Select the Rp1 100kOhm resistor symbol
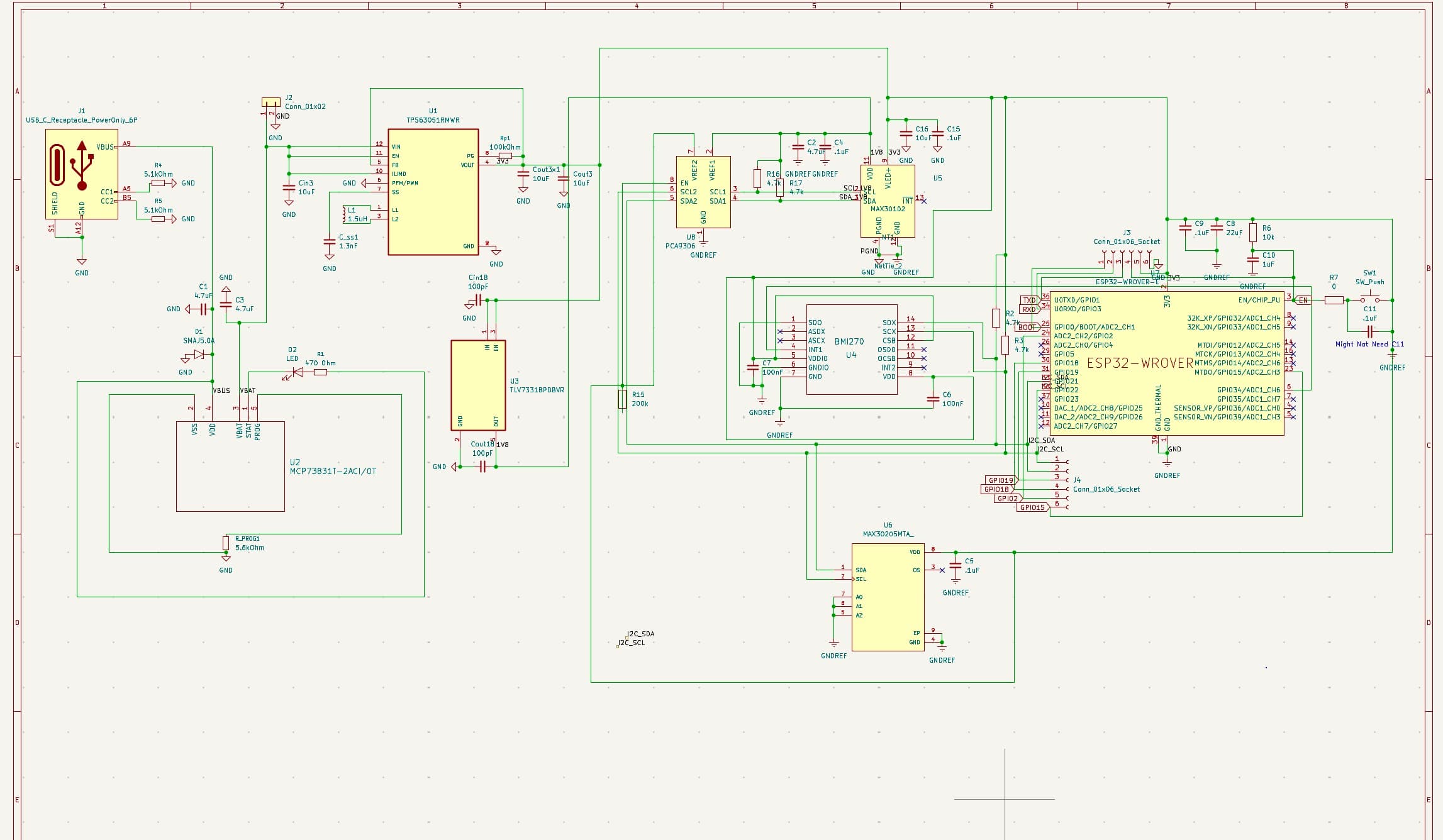This screenshot has height=840, width=1443. click(505, 156)
